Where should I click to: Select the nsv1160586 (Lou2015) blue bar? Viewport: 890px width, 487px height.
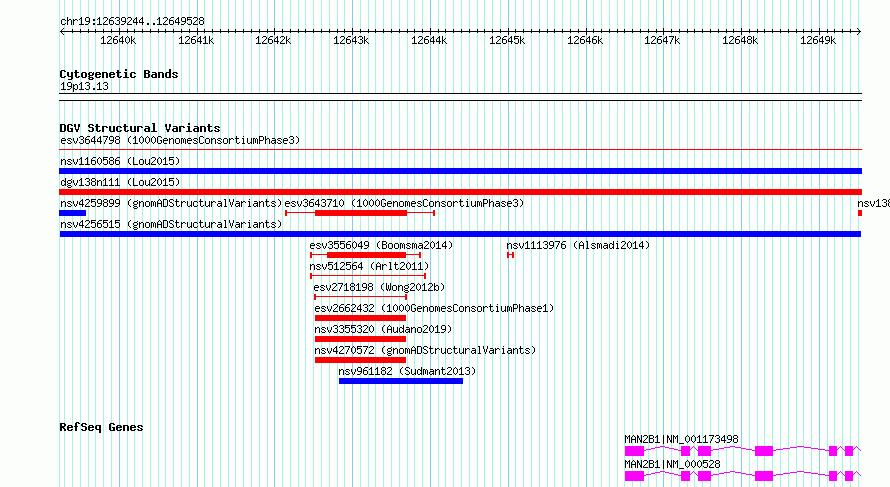[x=460, y=171]
